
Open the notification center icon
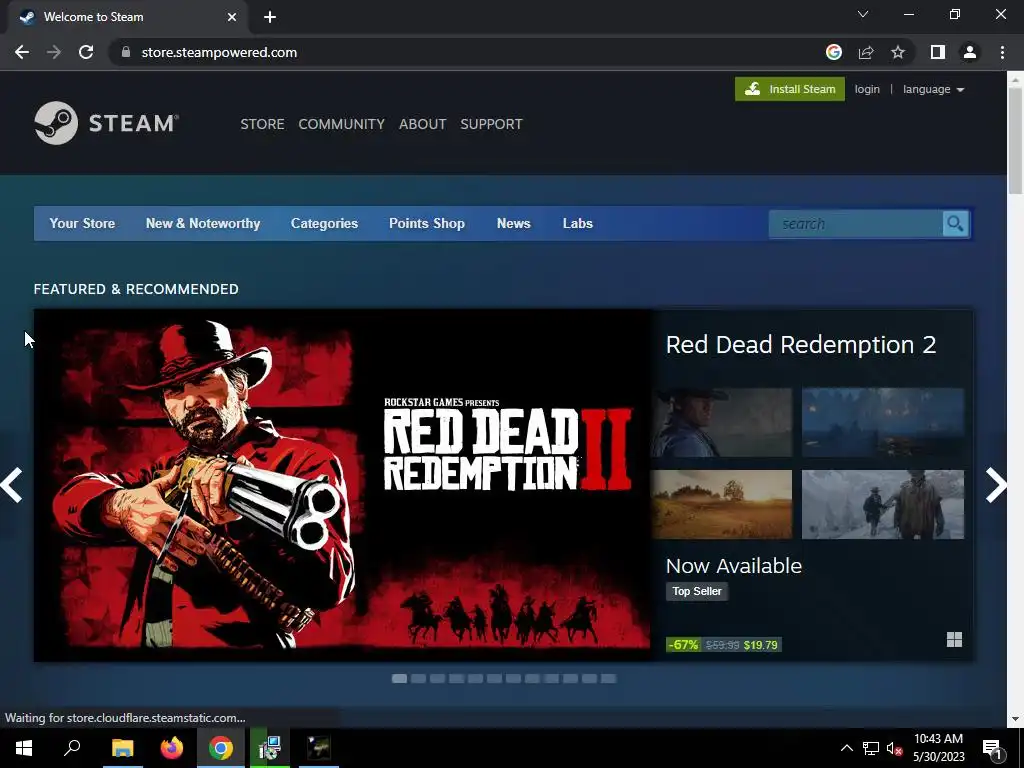click(x=992, y=749)
